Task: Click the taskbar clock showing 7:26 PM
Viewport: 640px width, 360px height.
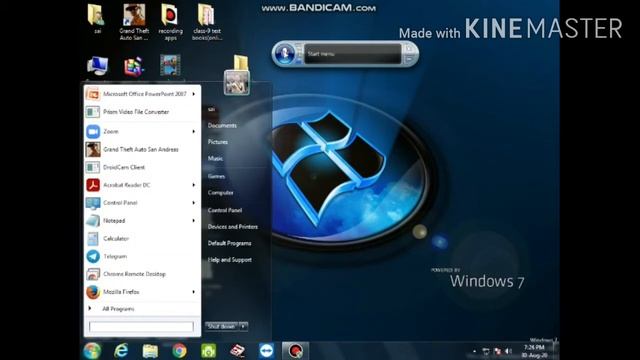Action: click(534, 351)
